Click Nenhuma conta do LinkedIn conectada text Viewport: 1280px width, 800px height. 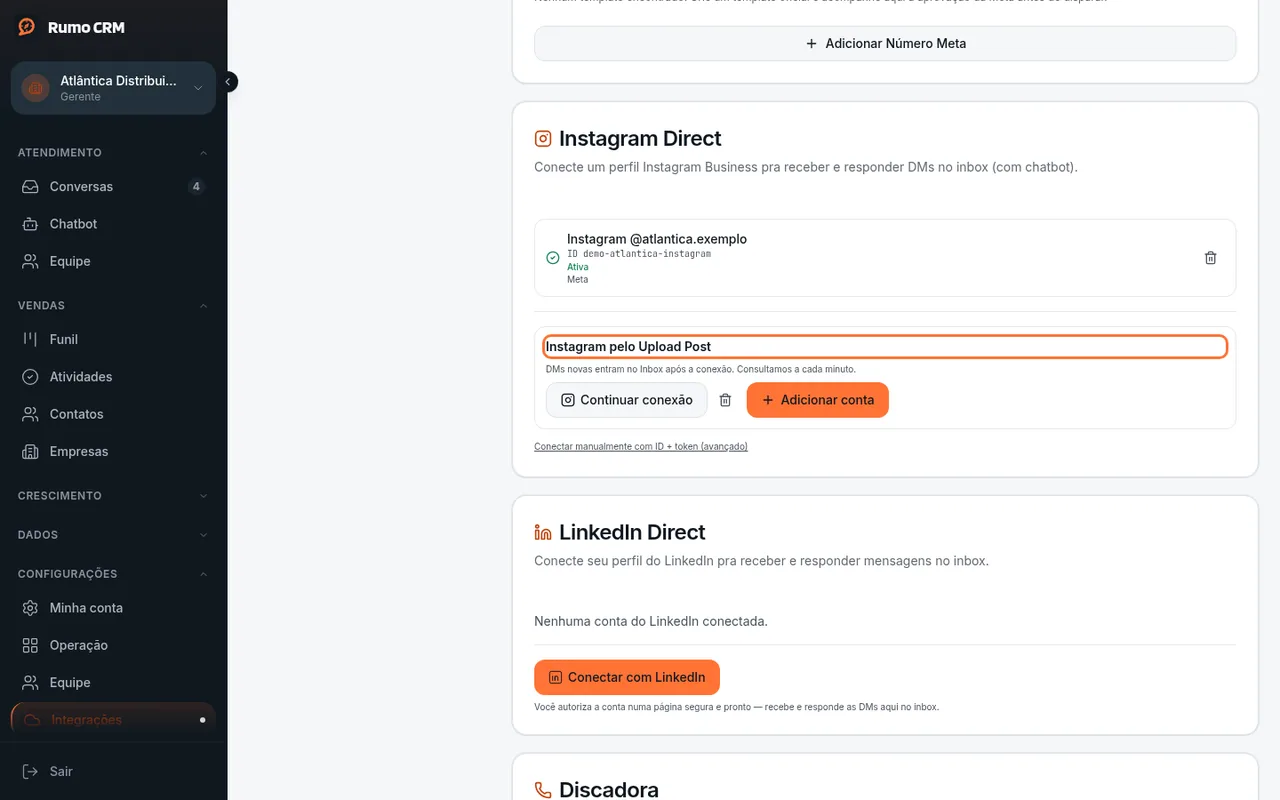coord(651,621)
